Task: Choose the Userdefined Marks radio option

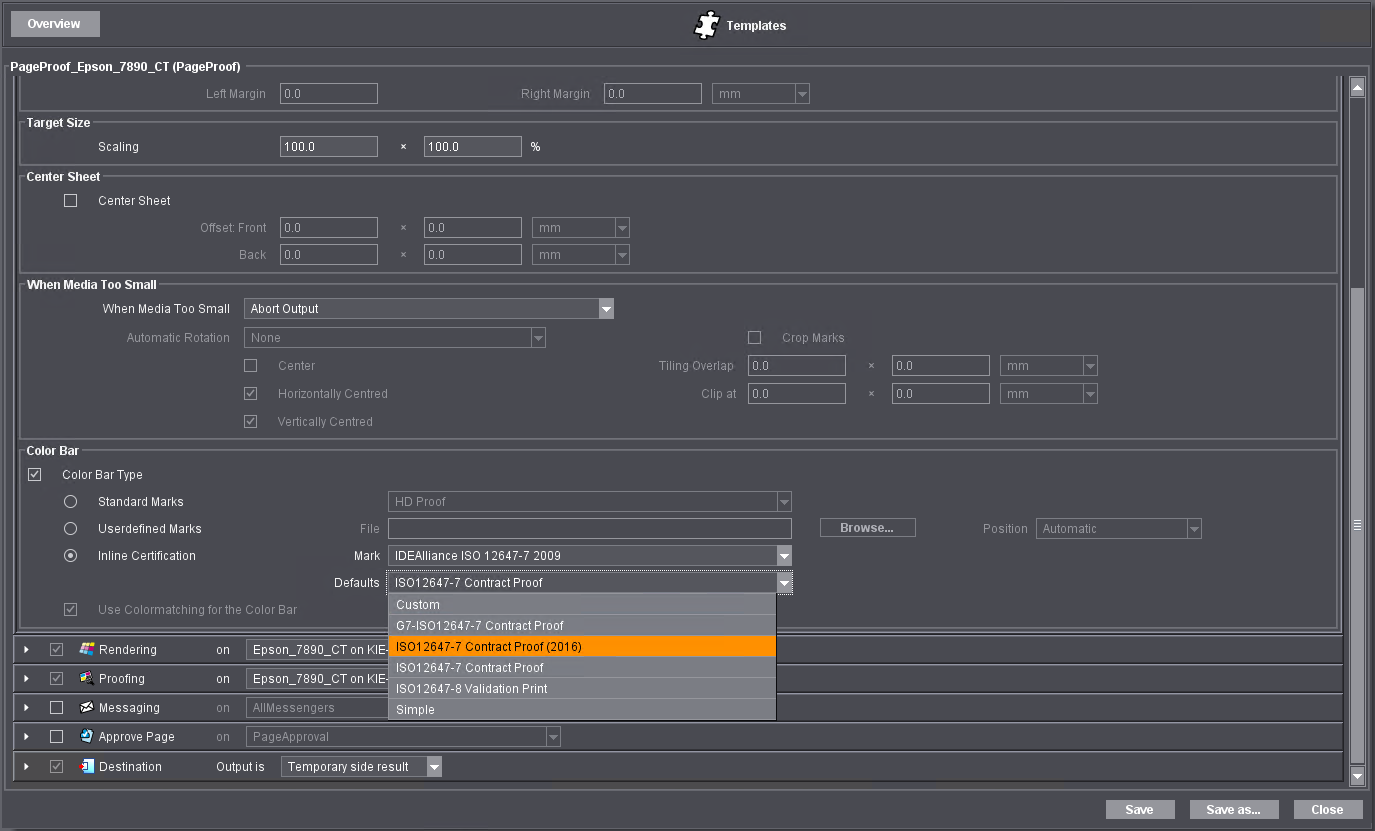Action: pos(70,528)
